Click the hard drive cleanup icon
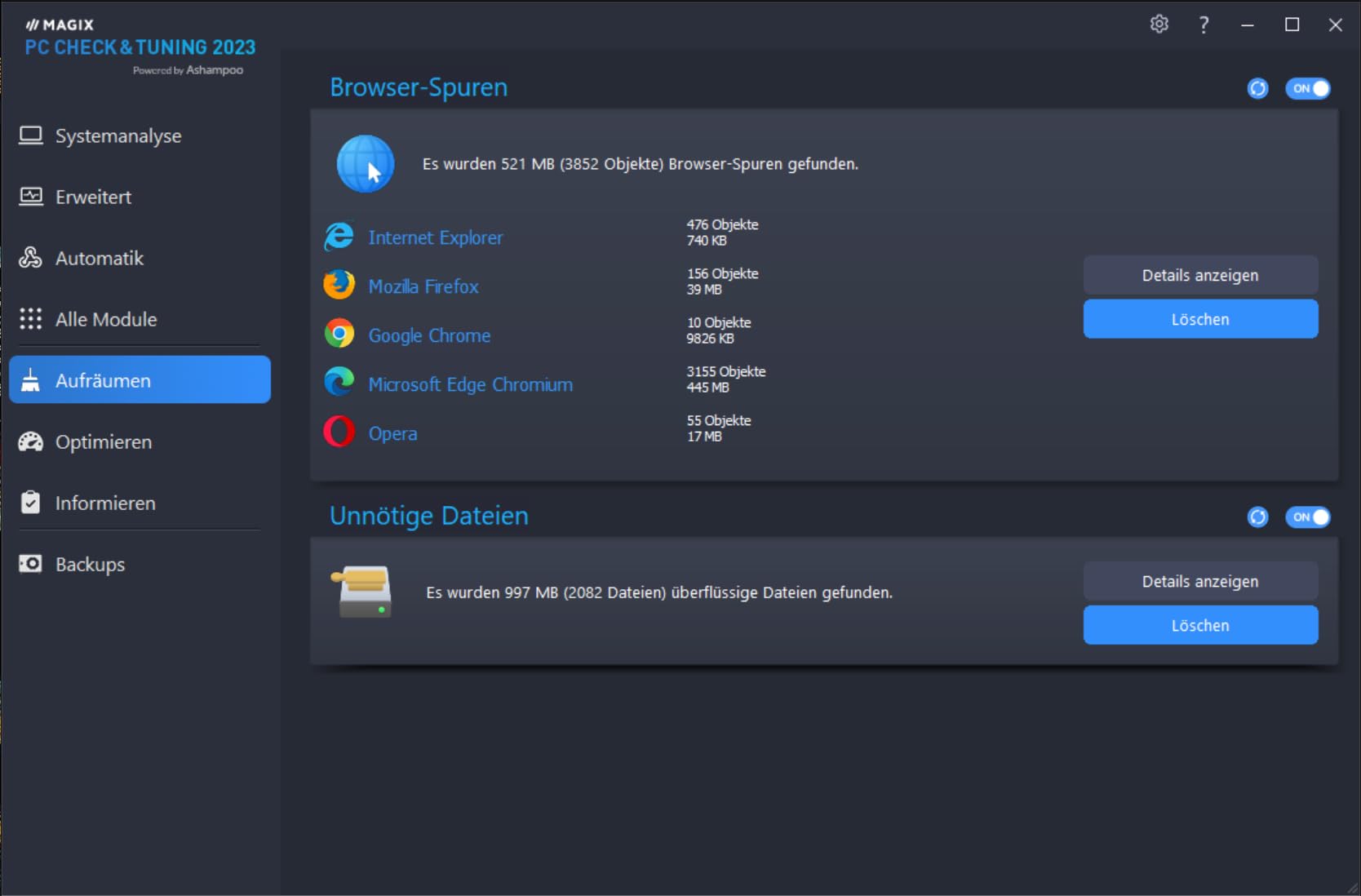Viewport: 1361px width, 896px height. tap(363, 592)
